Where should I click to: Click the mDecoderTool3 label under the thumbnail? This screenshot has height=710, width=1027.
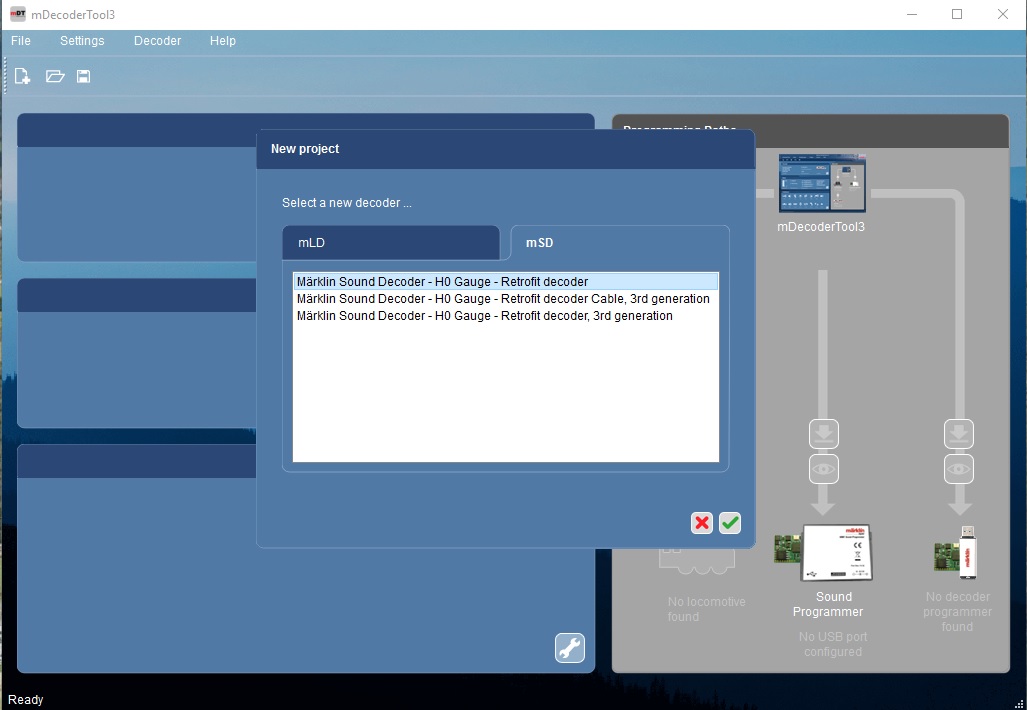coord(821,227)
